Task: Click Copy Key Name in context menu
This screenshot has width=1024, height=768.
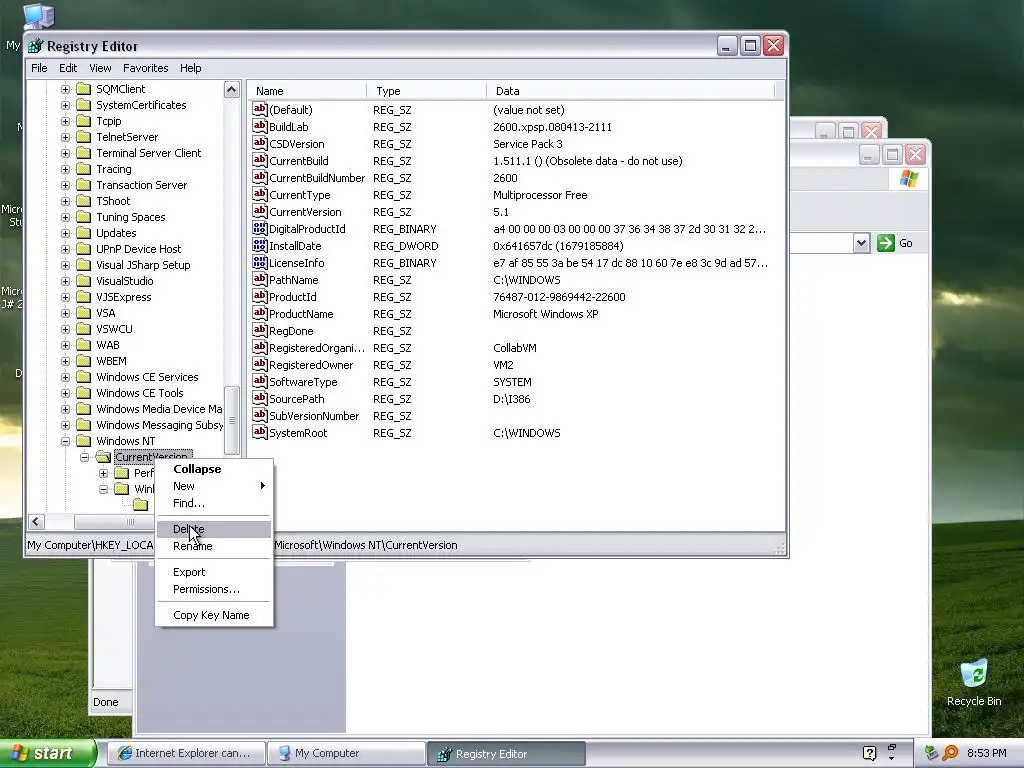Action: point(214,615)
